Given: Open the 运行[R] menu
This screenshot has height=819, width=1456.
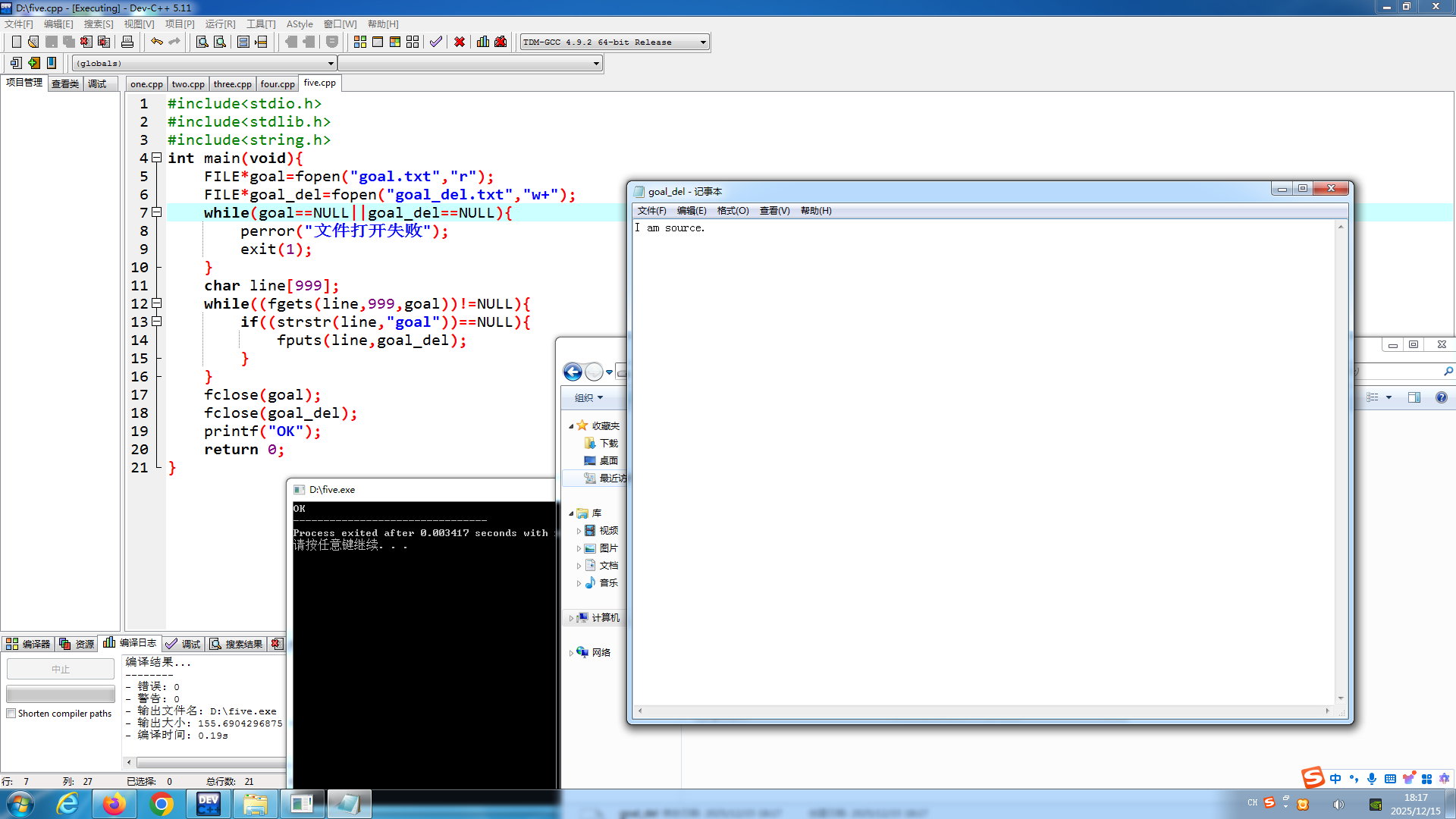Looking at the screenshot, I should click(x=220, y=24).
